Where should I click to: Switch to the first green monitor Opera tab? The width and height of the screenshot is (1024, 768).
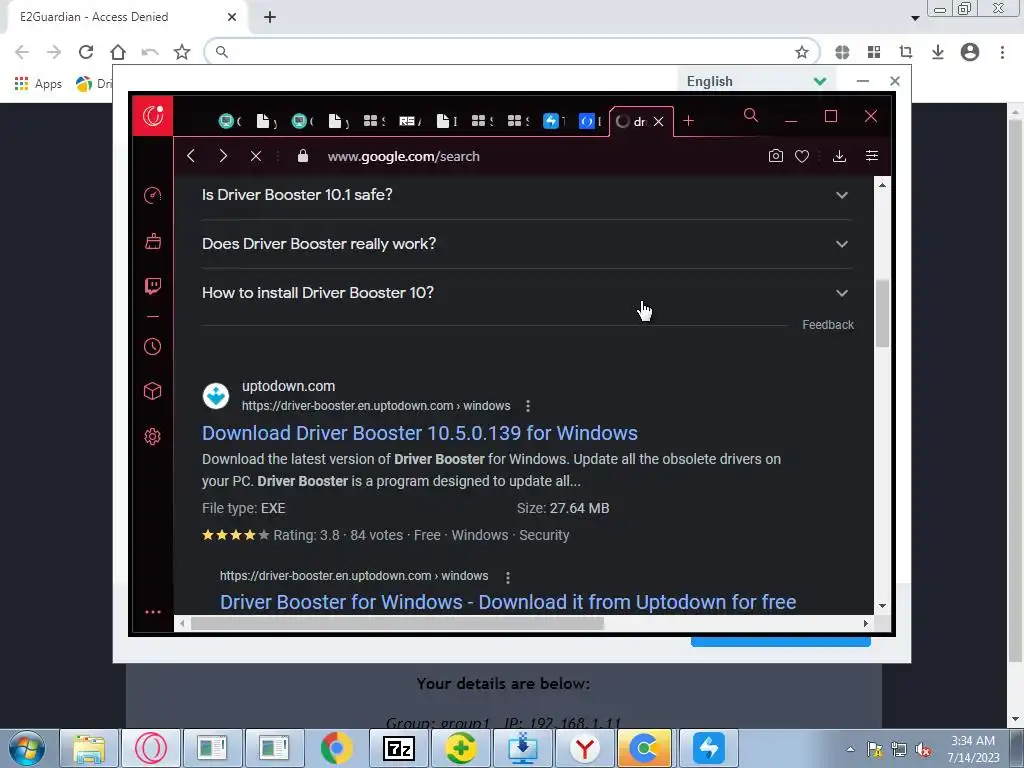(x=230, y=121)
